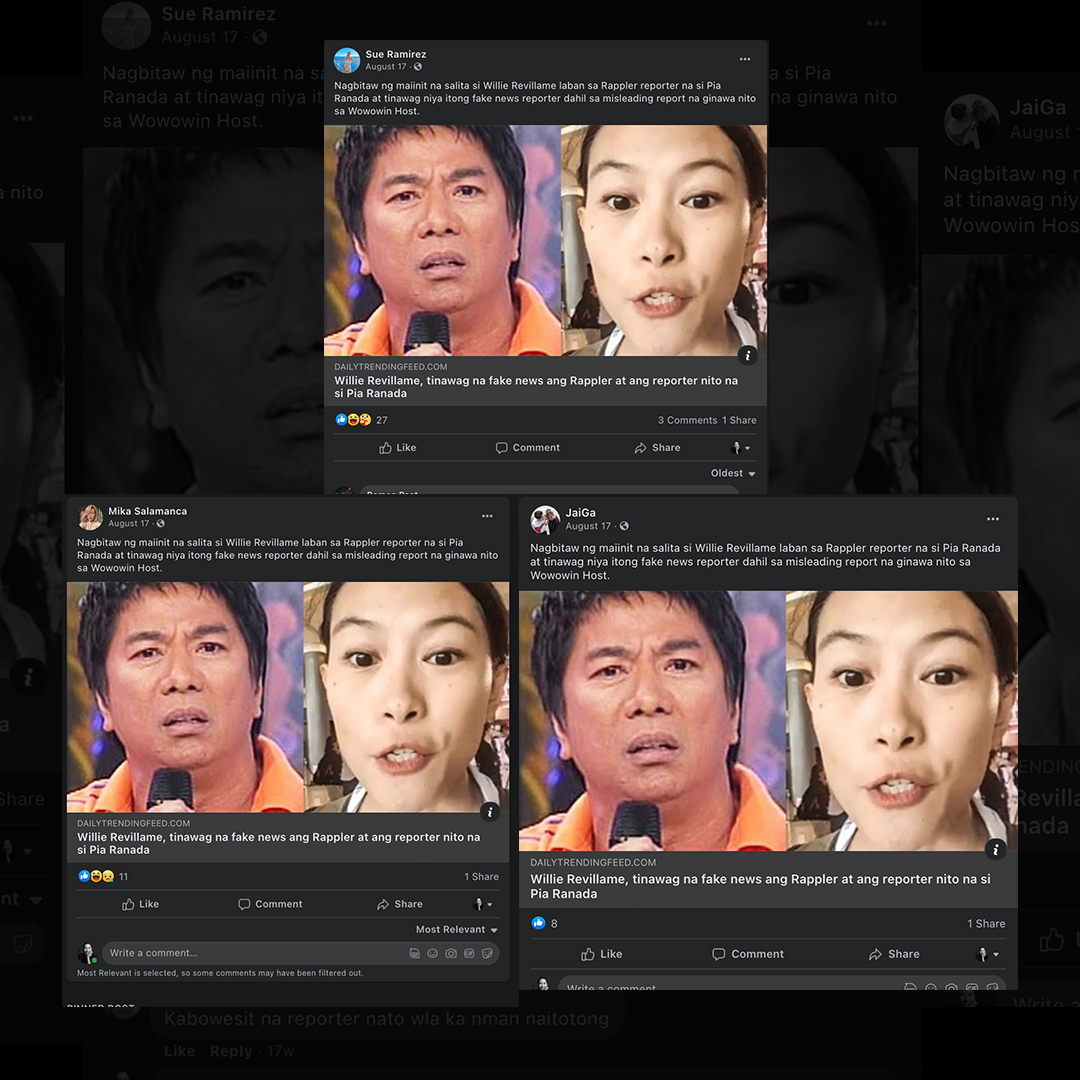Click the info icon on Mika Salamanca's link image
The width and height of the screenshot is (1080, 1080).
490,811
